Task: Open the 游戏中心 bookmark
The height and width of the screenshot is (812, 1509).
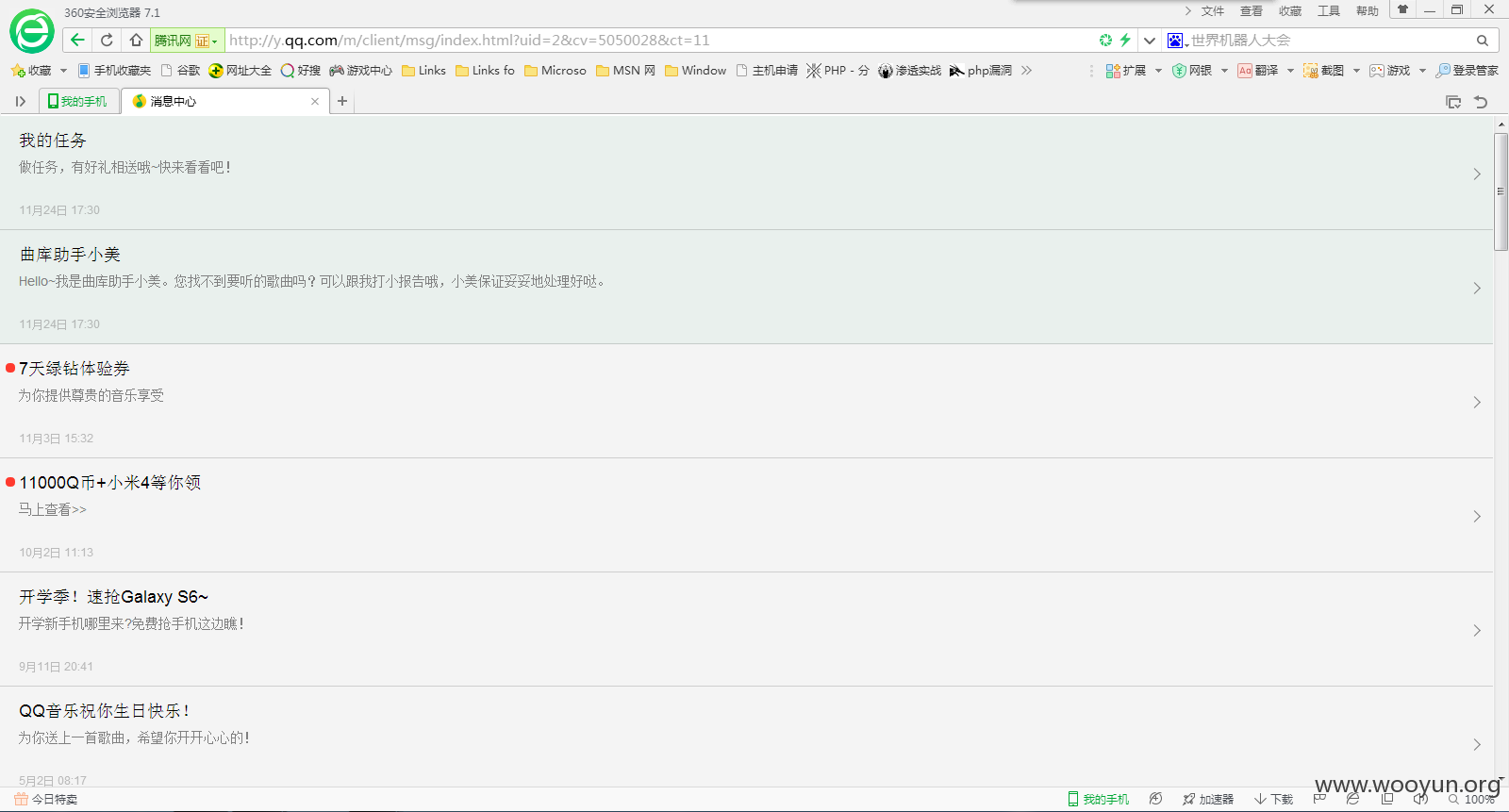Action: point(361,71)
